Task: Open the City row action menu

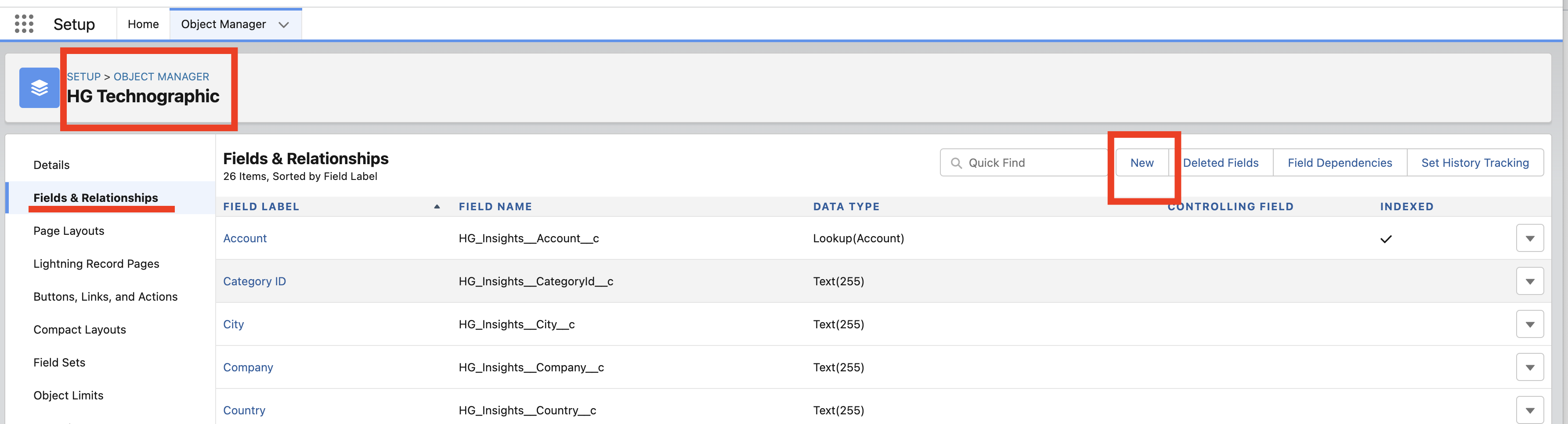Action: pos(1530,324)
